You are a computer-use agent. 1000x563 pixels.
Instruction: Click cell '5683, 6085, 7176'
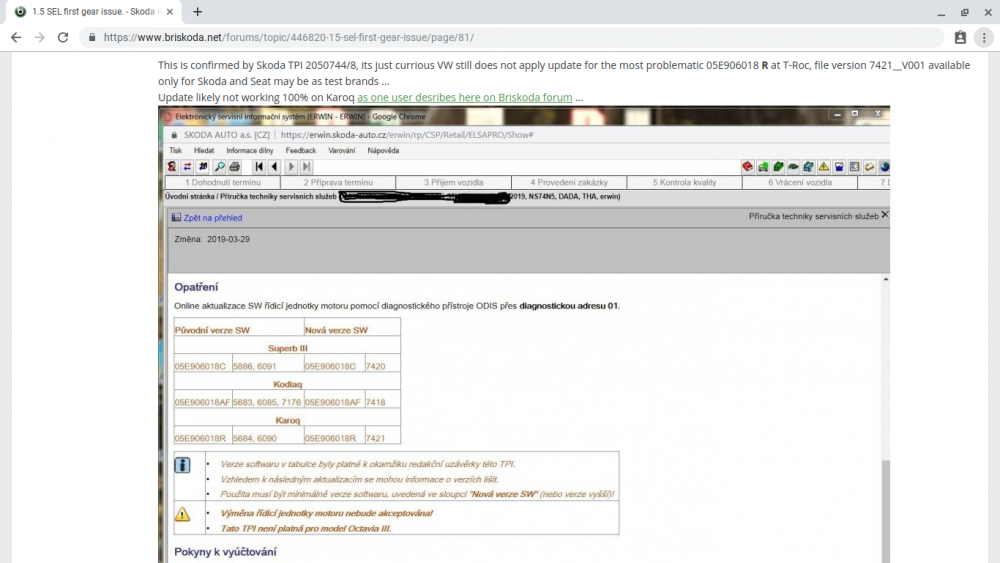pyautogui.click(x=267, y=402)
